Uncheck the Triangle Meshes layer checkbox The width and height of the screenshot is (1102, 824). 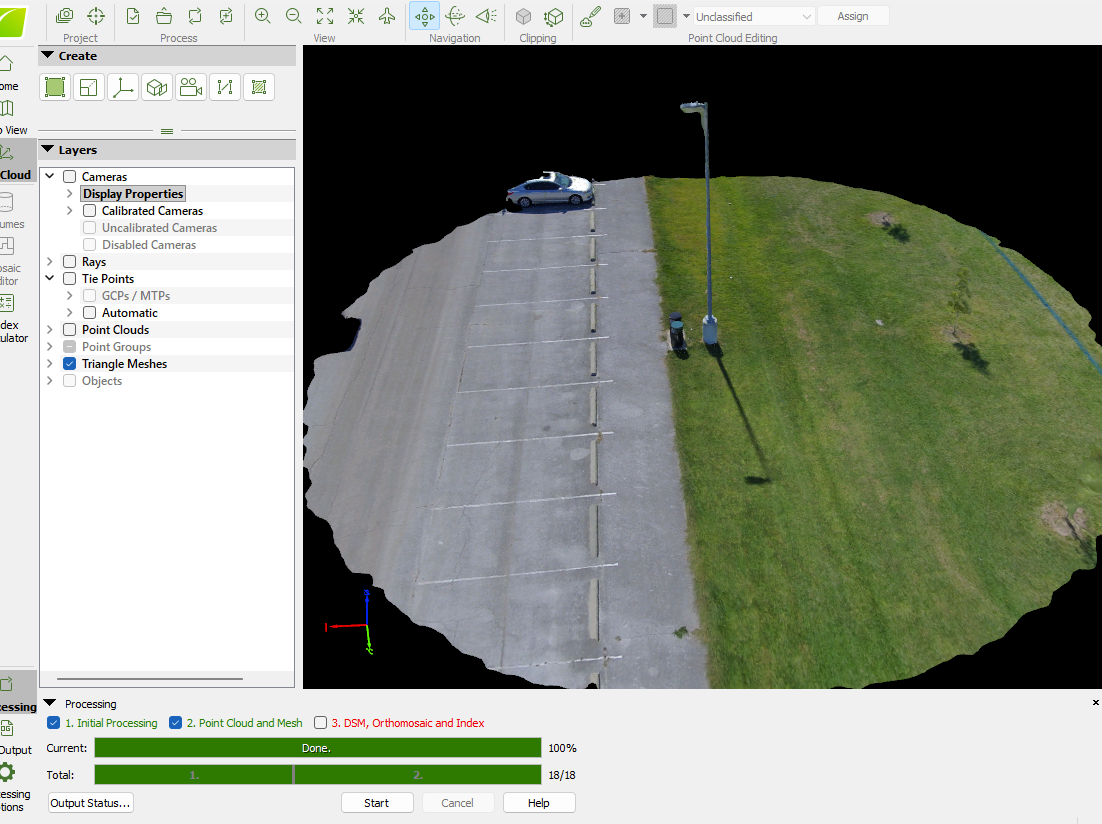click(x=70, y=364)
